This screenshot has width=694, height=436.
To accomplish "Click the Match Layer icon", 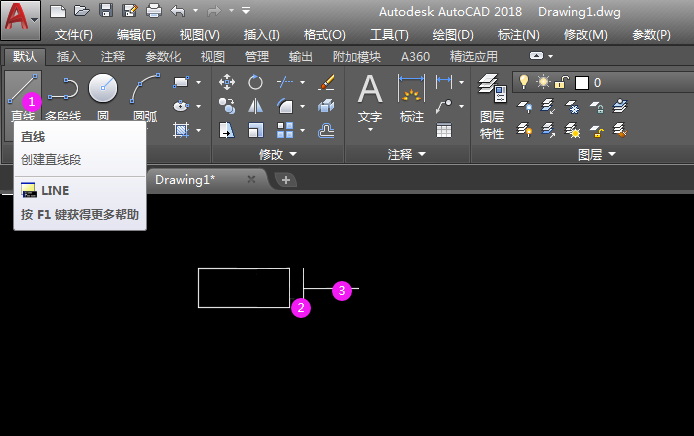I will click(x=621, y=130).
